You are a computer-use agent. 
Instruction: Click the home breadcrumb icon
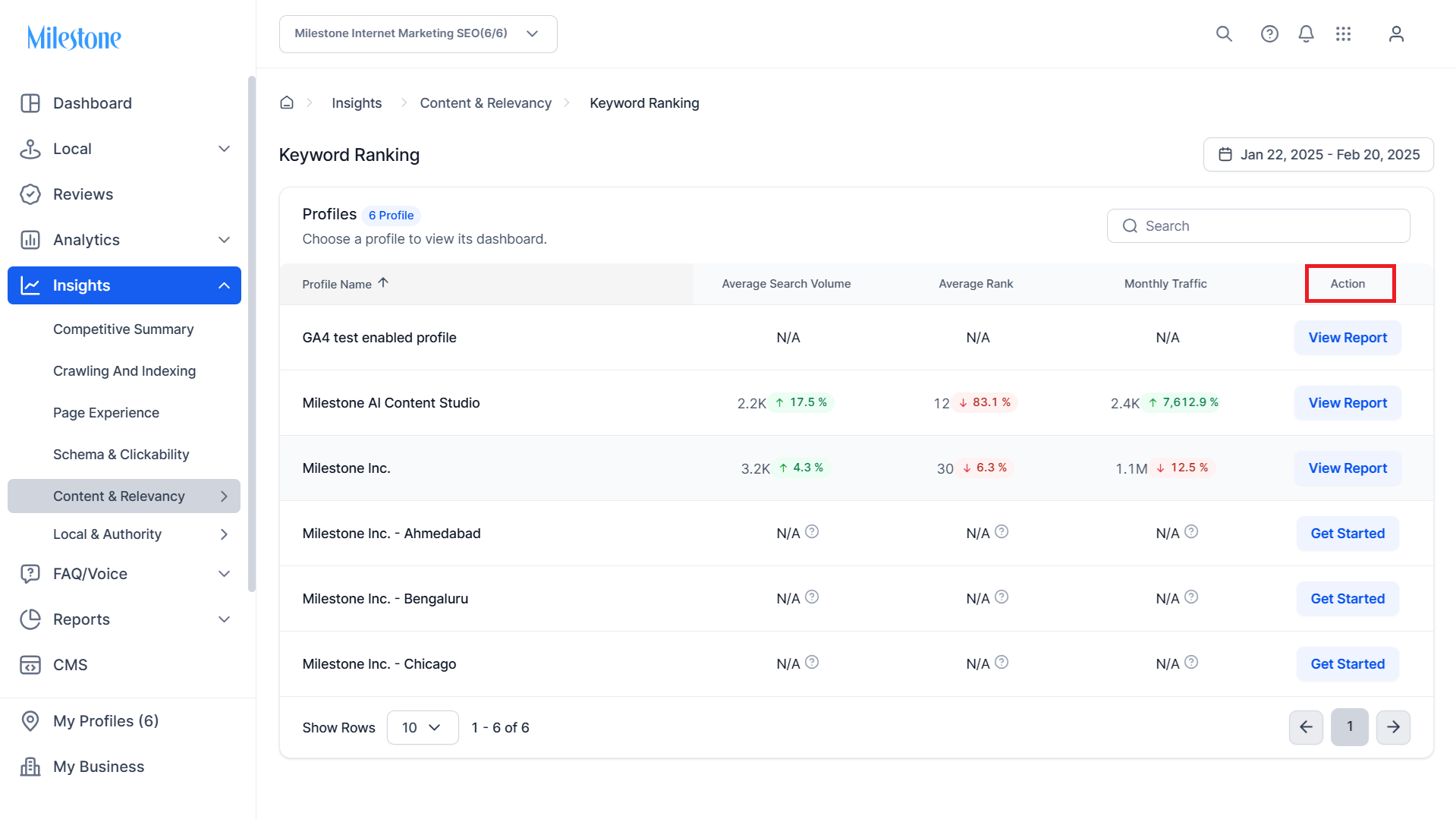coord(287,102)
